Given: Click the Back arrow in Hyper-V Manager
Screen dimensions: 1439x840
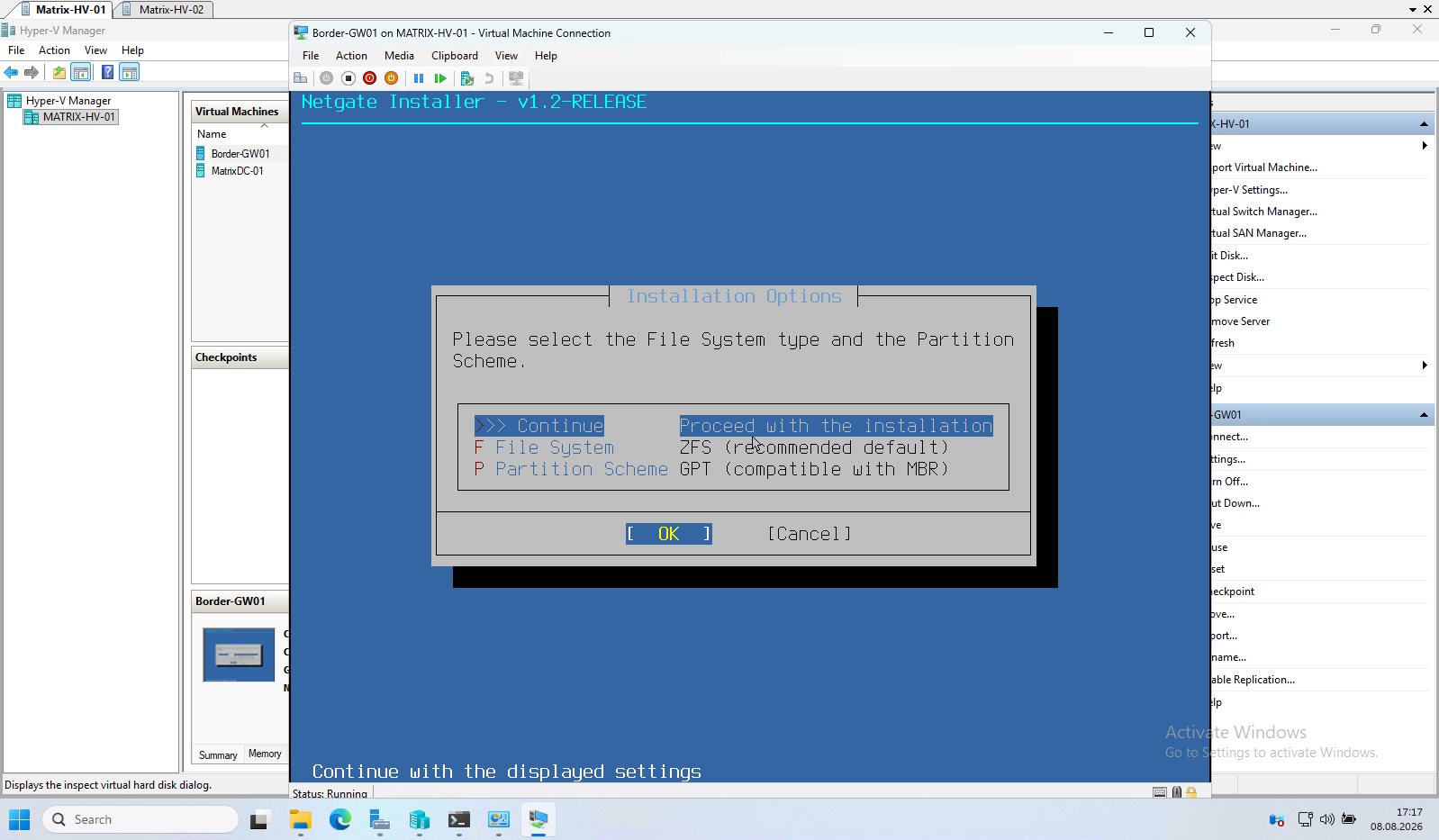Looking at the screenshot, I should (x=11, y=72).
